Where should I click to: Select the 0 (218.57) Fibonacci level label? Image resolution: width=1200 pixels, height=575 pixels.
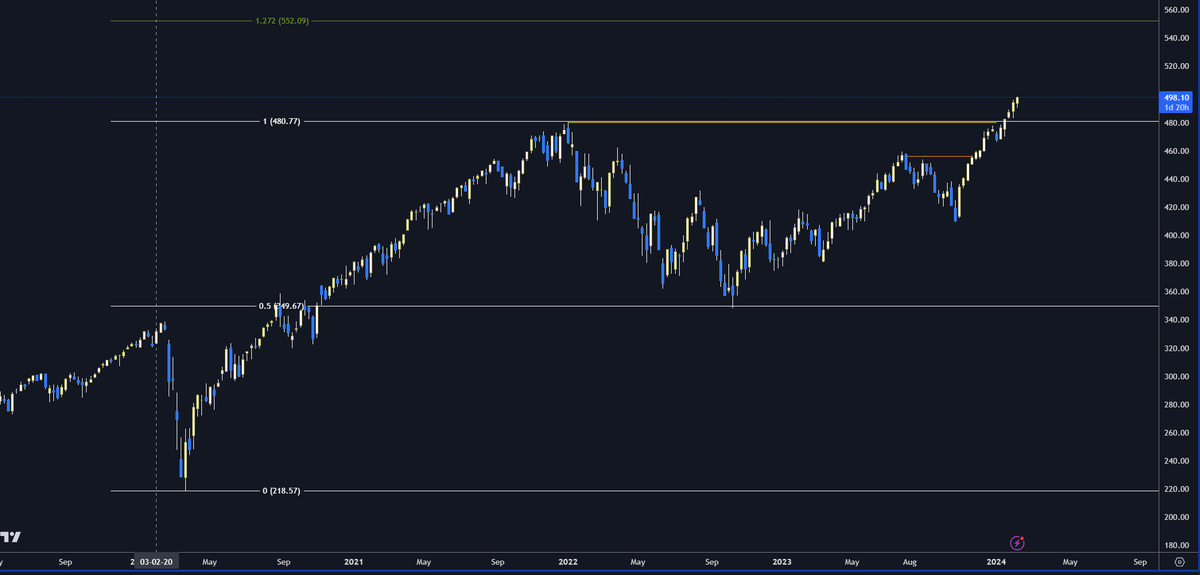(x=281, y=490)
